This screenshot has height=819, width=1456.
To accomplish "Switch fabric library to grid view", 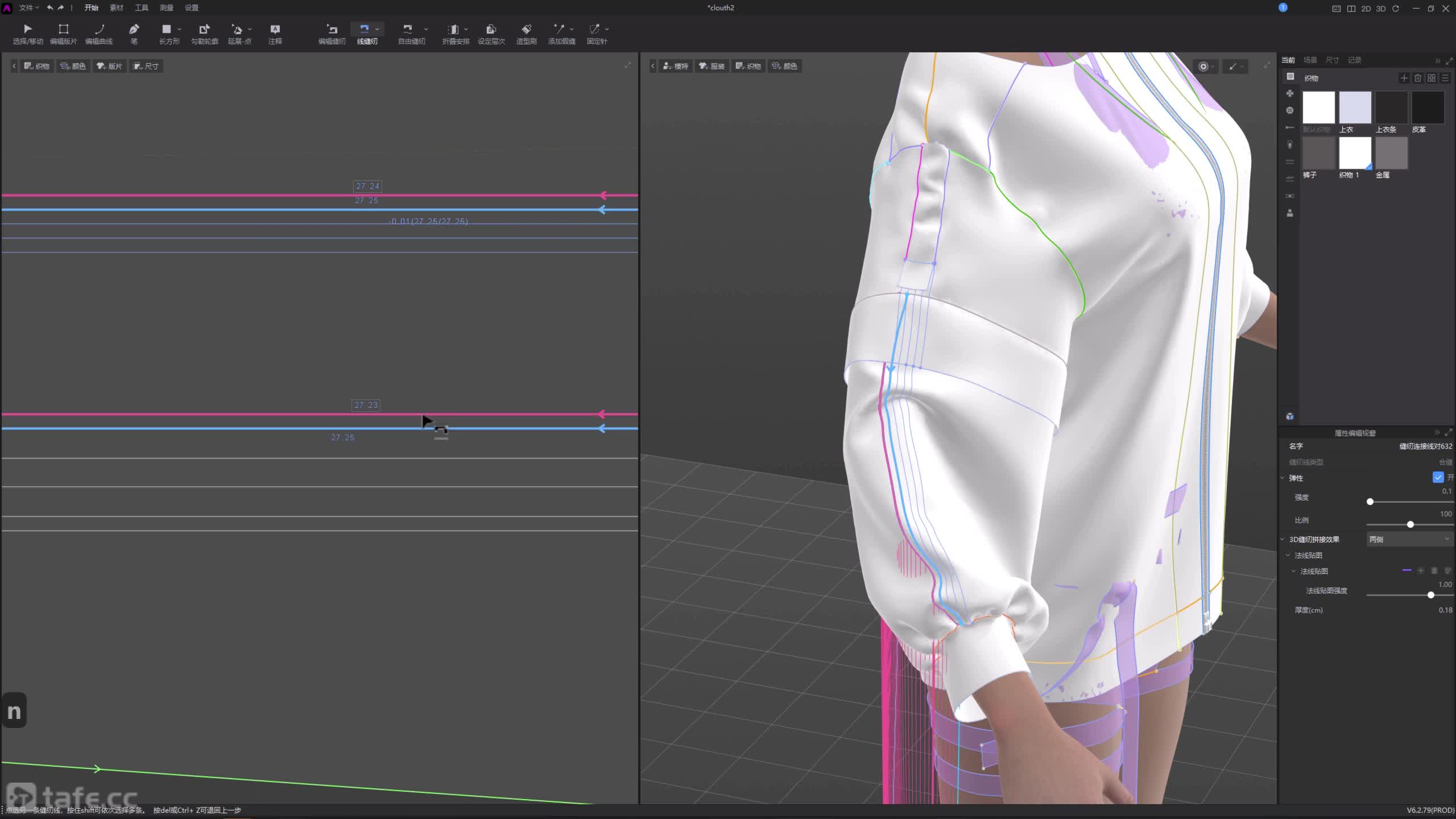I will point(1432,78).
